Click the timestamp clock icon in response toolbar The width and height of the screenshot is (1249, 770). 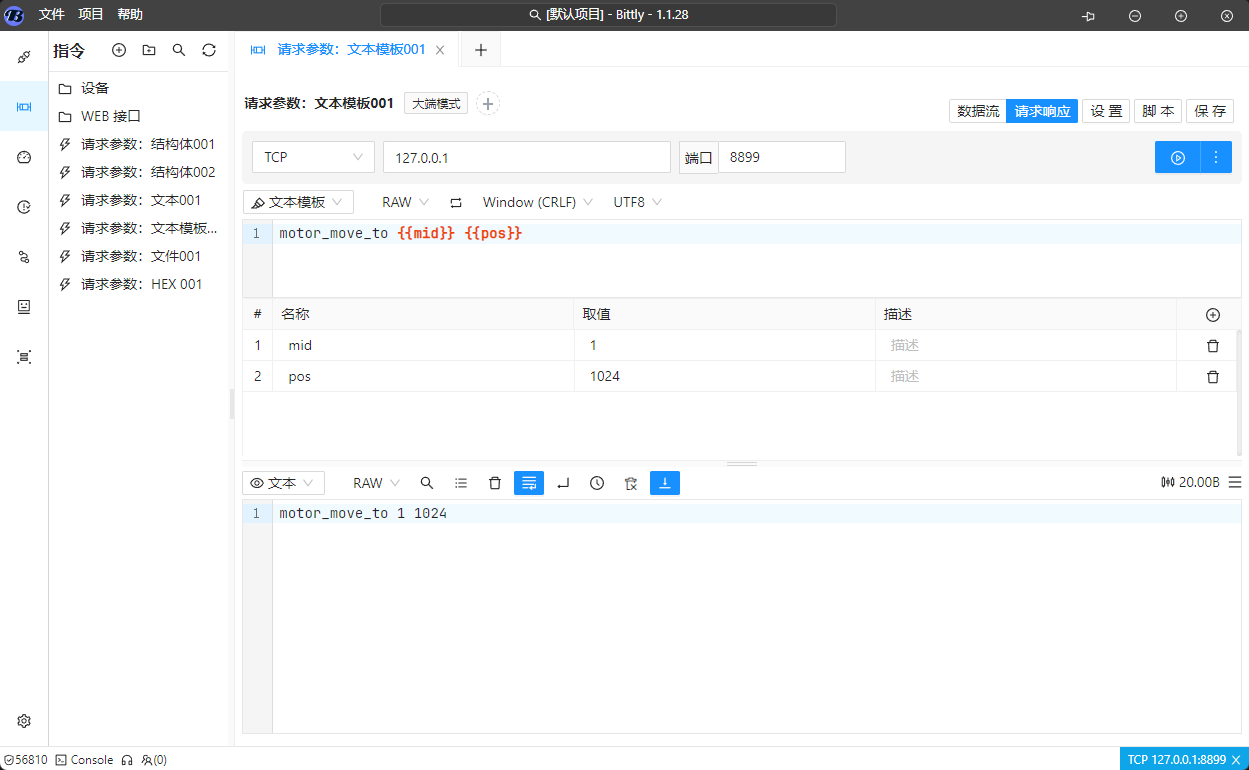coord(597,483)
